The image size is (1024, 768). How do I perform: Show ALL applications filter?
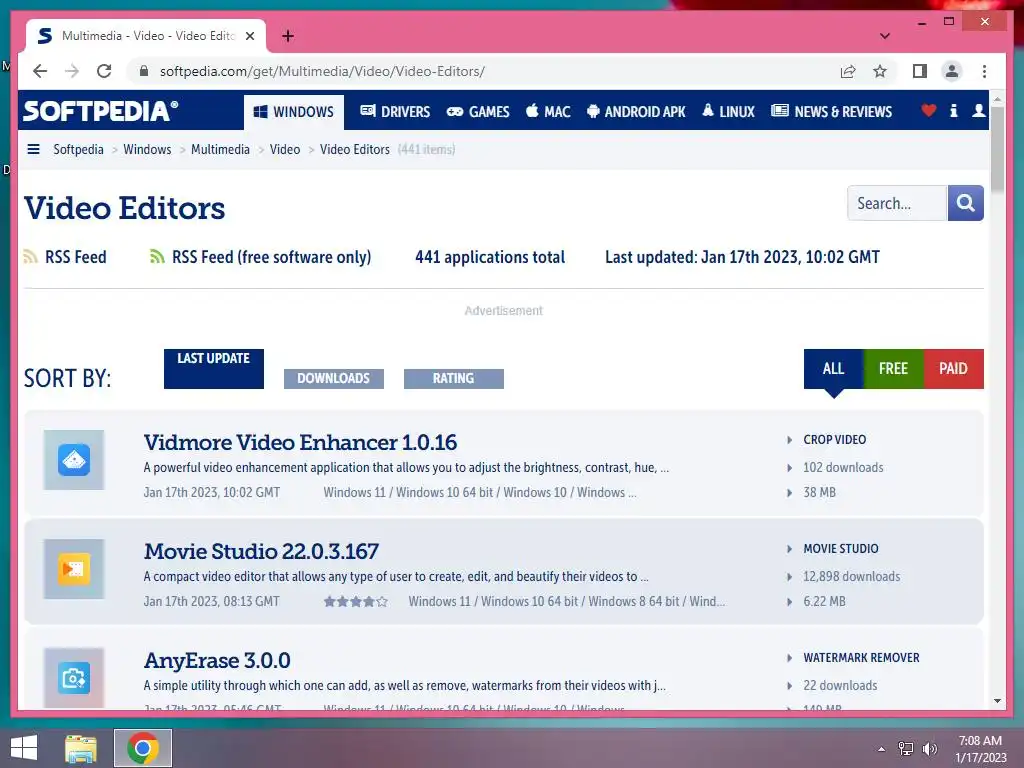833,369
